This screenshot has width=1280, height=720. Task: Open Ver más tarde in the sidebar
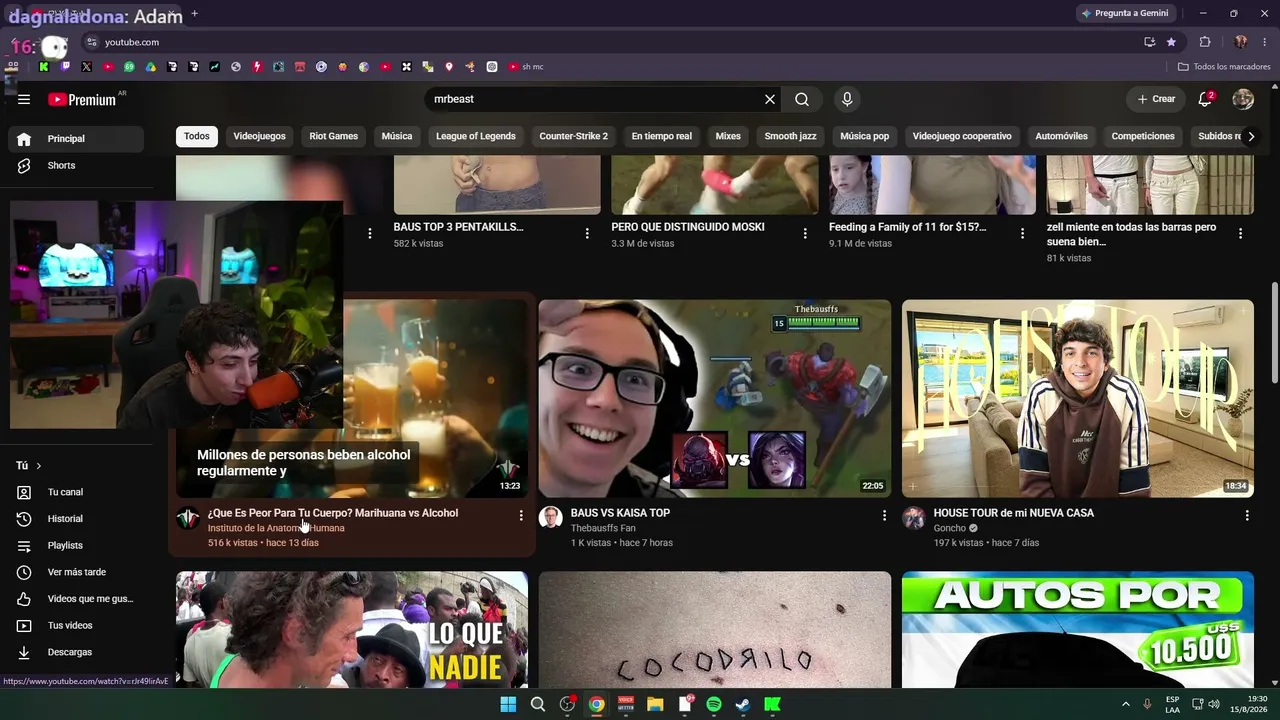click(x=76, y=572)
